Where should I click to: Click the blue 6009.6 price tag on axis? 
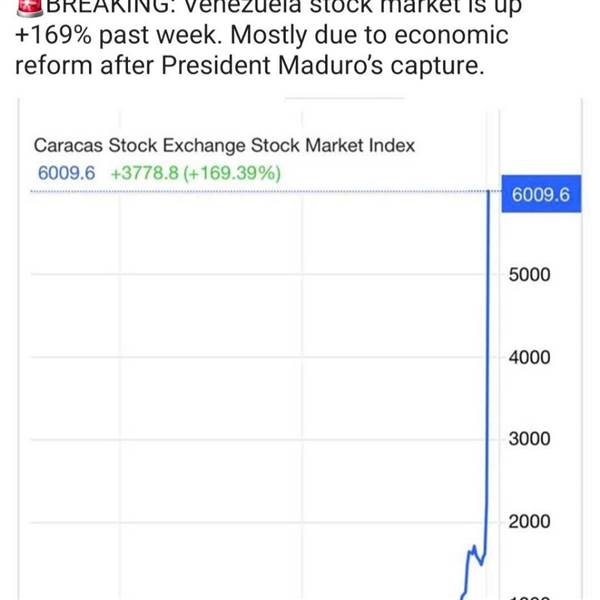click(x=539, y=195)
